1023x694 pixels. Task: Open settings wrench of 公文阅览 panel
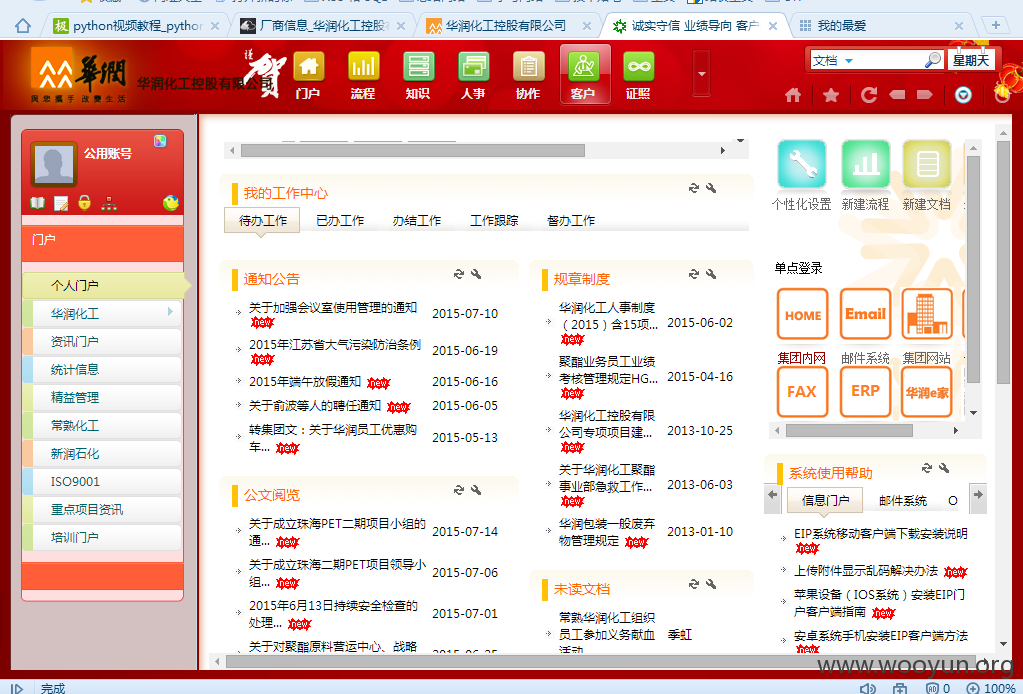[x=476, y=490]
